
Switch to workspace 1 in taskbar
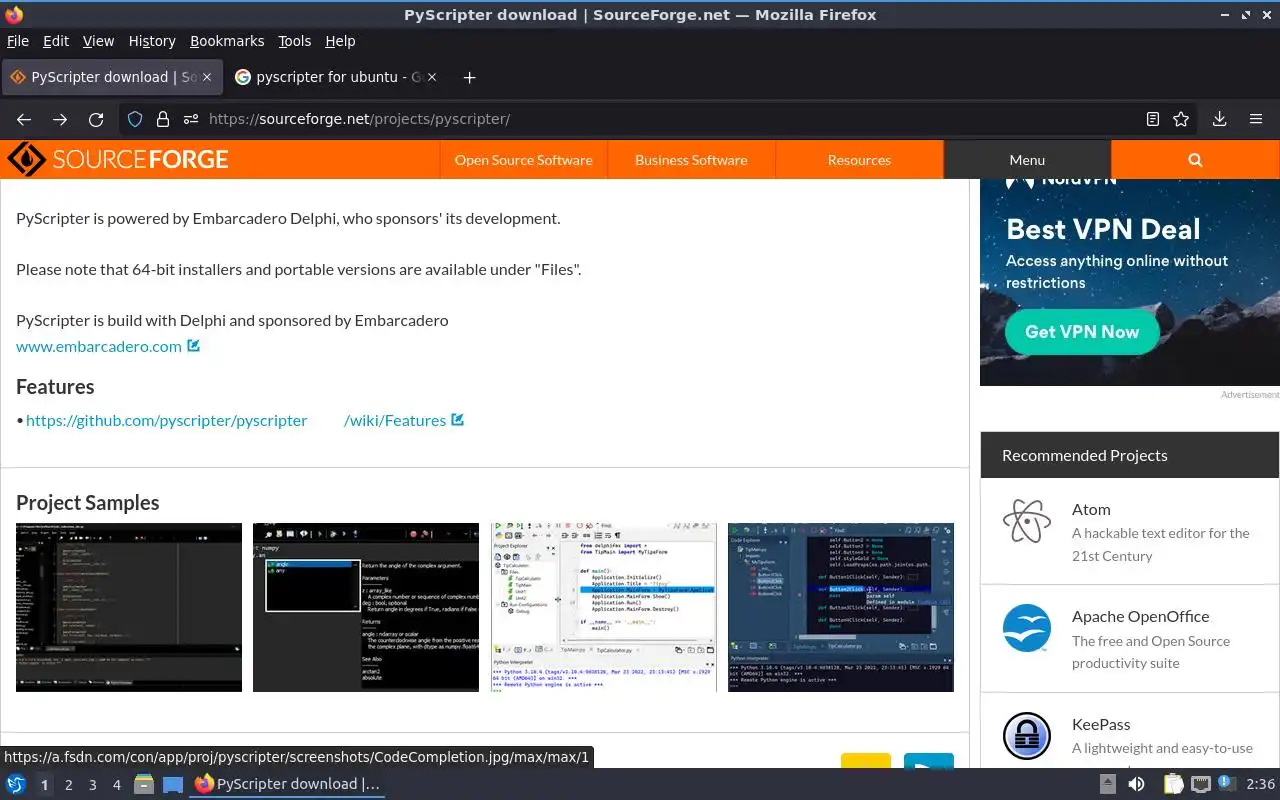(44, 785)
